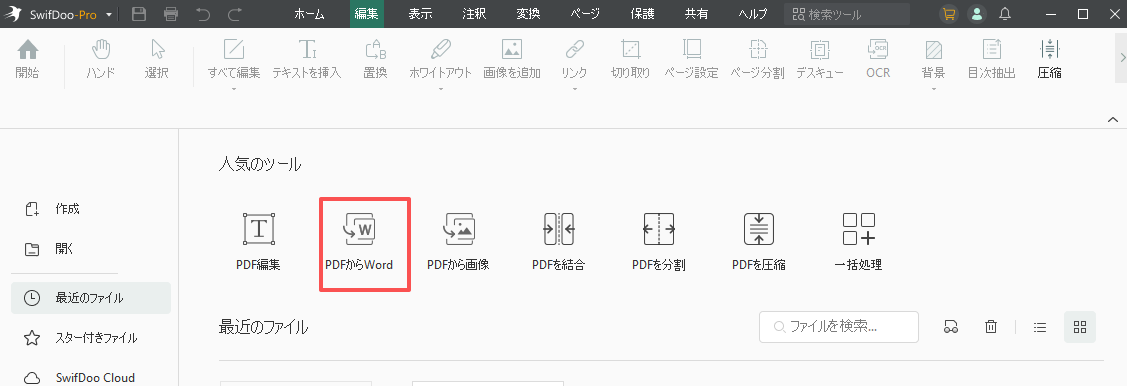This screenshot has height=386, width=1127.
Task: Select the ホワイトアウト tool
Action: (x=441, y=59)
